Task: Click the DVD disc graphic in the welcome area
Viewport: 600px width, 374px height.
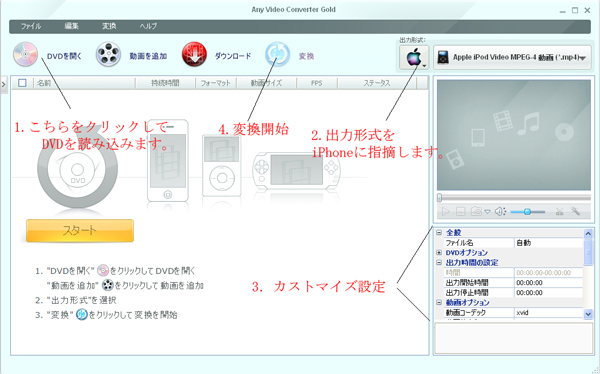Action: tap(78, 168)
